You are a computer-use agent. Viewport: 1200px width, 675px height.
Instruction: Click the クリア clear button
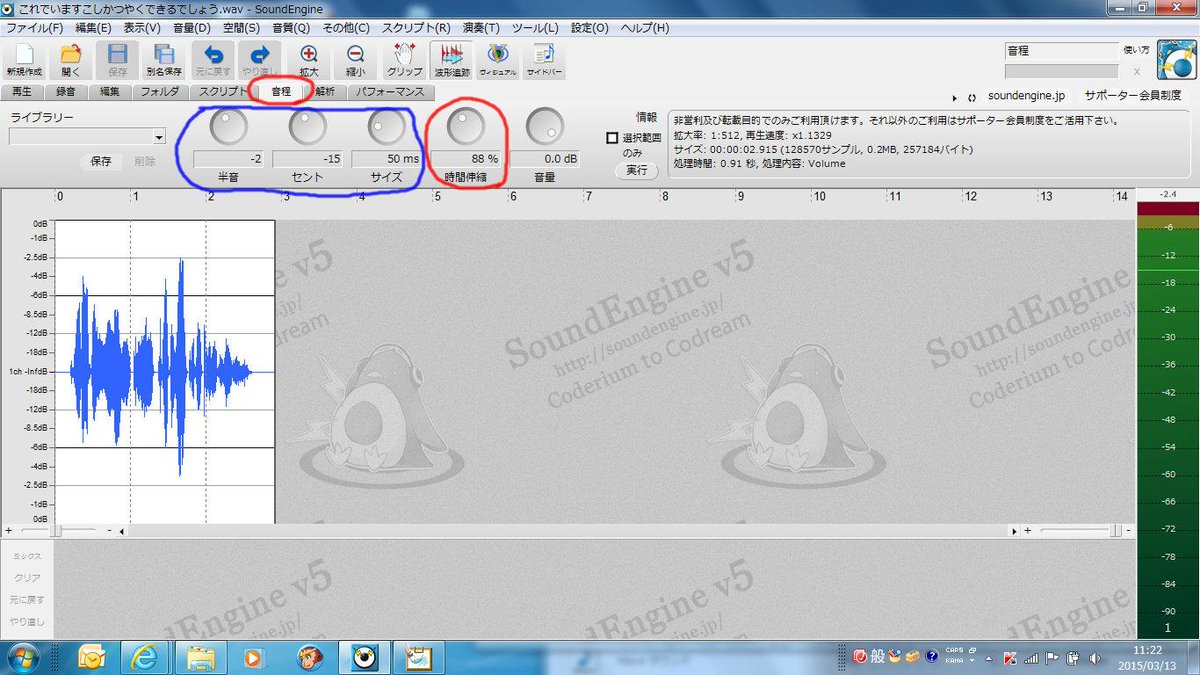pos(27,577)
